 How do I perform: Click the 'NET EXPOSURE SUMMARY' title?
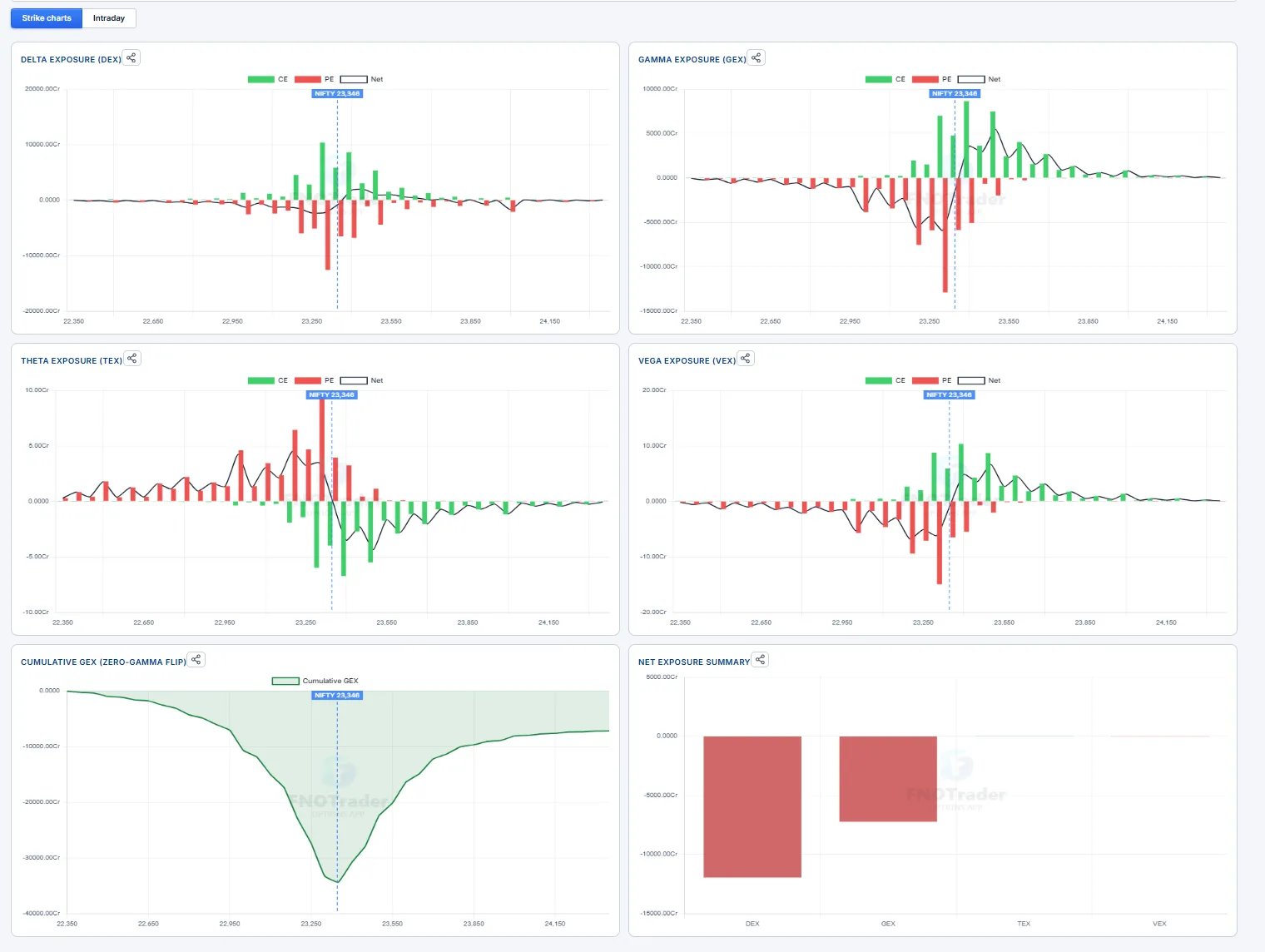[x=694, y=662]
